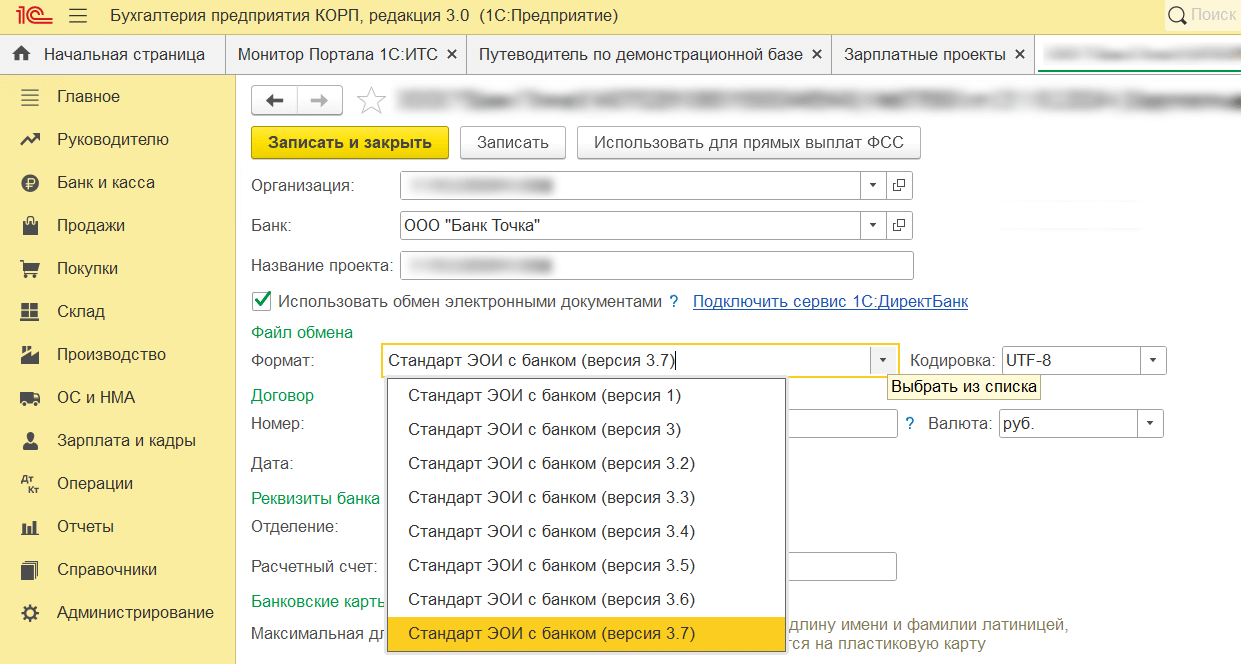Screen dimensions: 1241x664
Task: Expand the Банк selection dropdown arrow
Action: coord(873,226)
